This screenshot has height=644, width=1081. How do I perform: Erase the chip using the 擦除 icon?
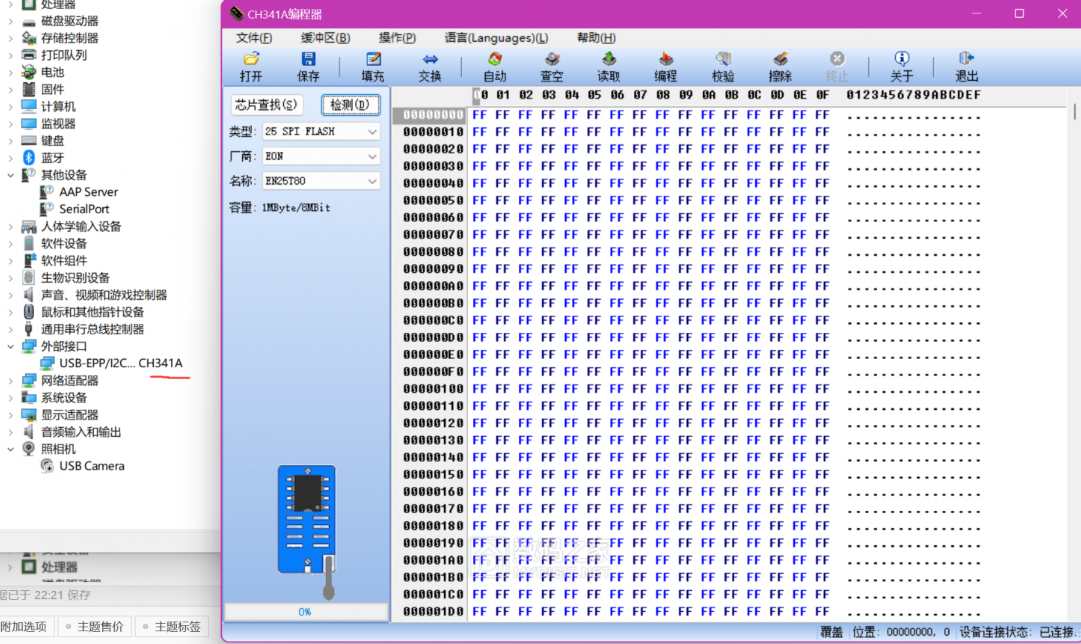pos(781,64)
